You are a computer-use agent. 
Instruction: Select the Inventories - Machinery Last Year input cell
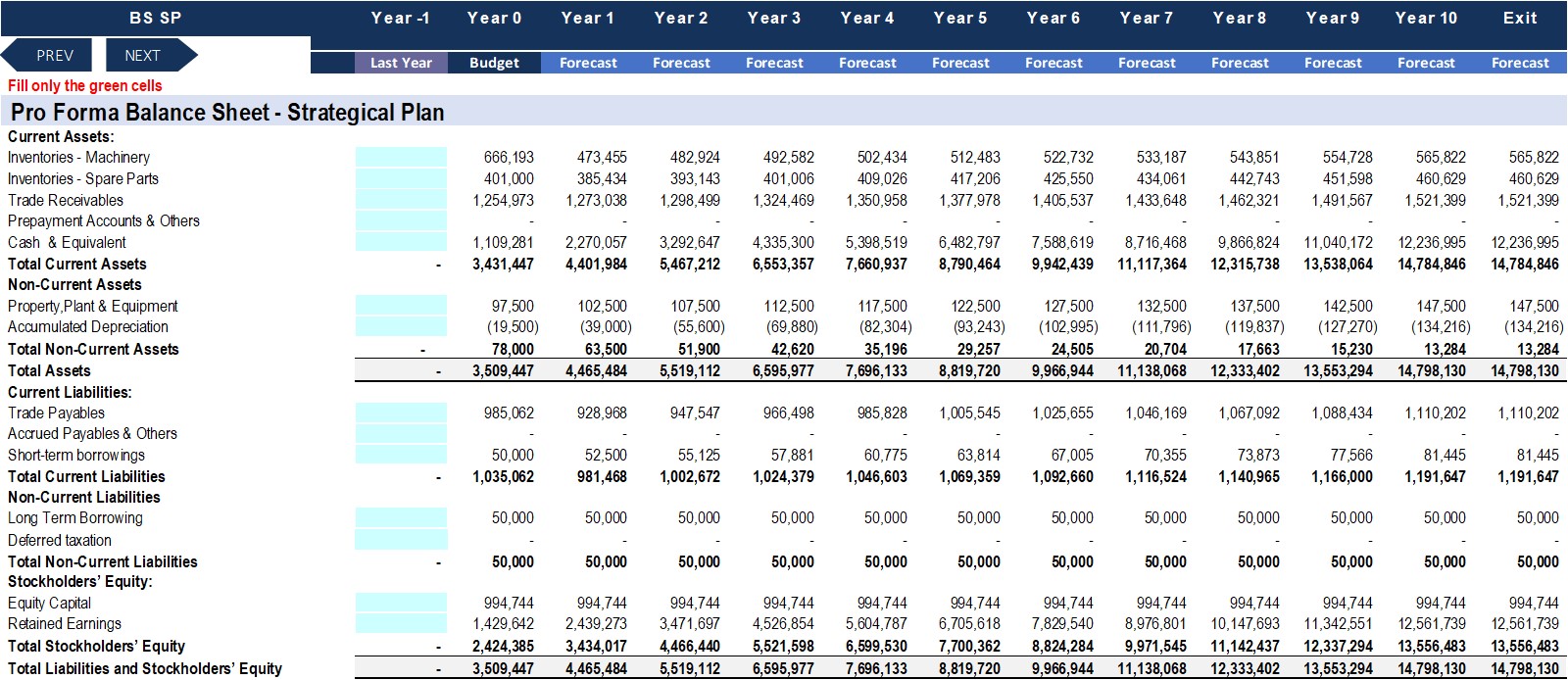401,158
